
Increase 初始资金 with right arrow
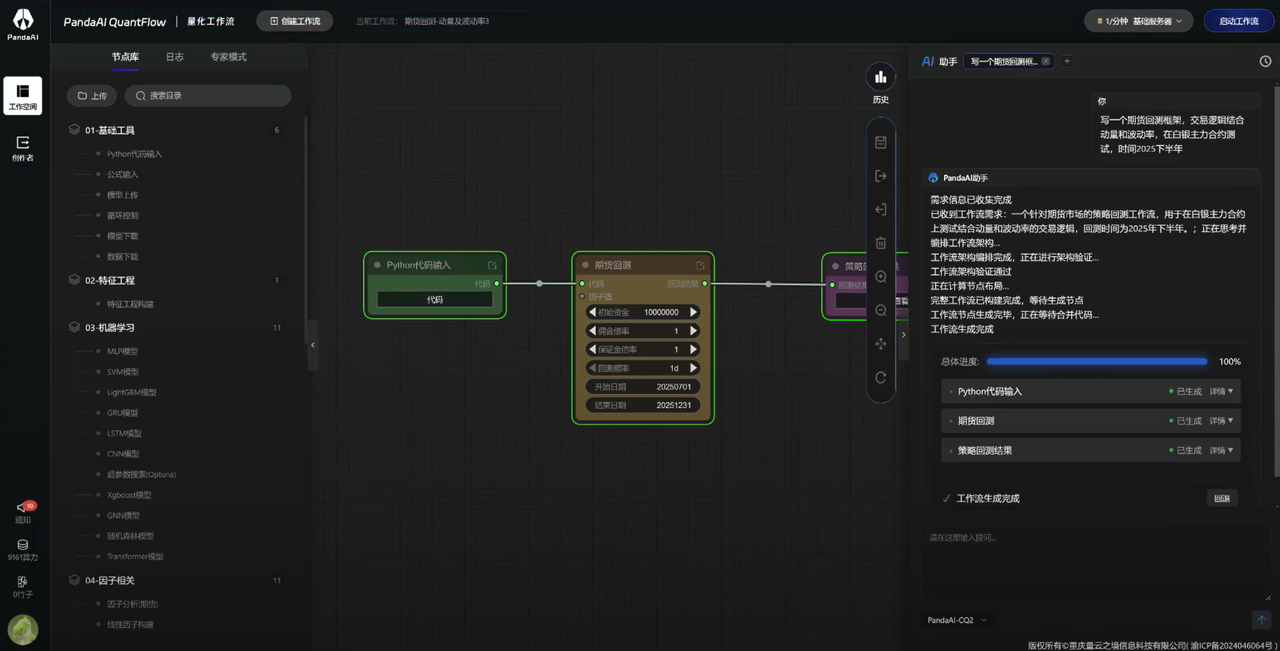pos(694,312)
